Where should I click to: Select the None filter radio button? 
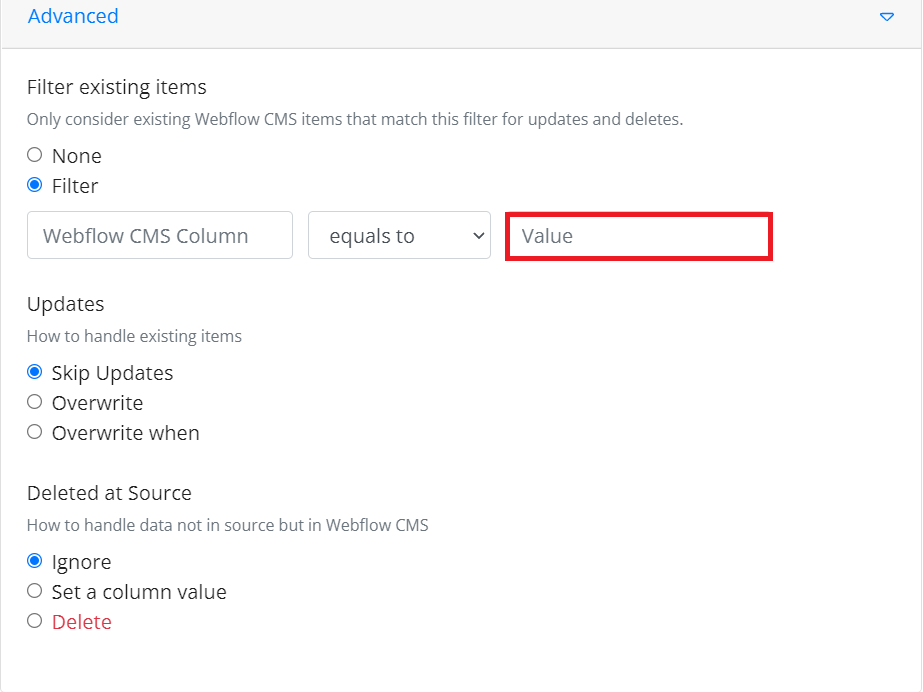pos(35,155)
